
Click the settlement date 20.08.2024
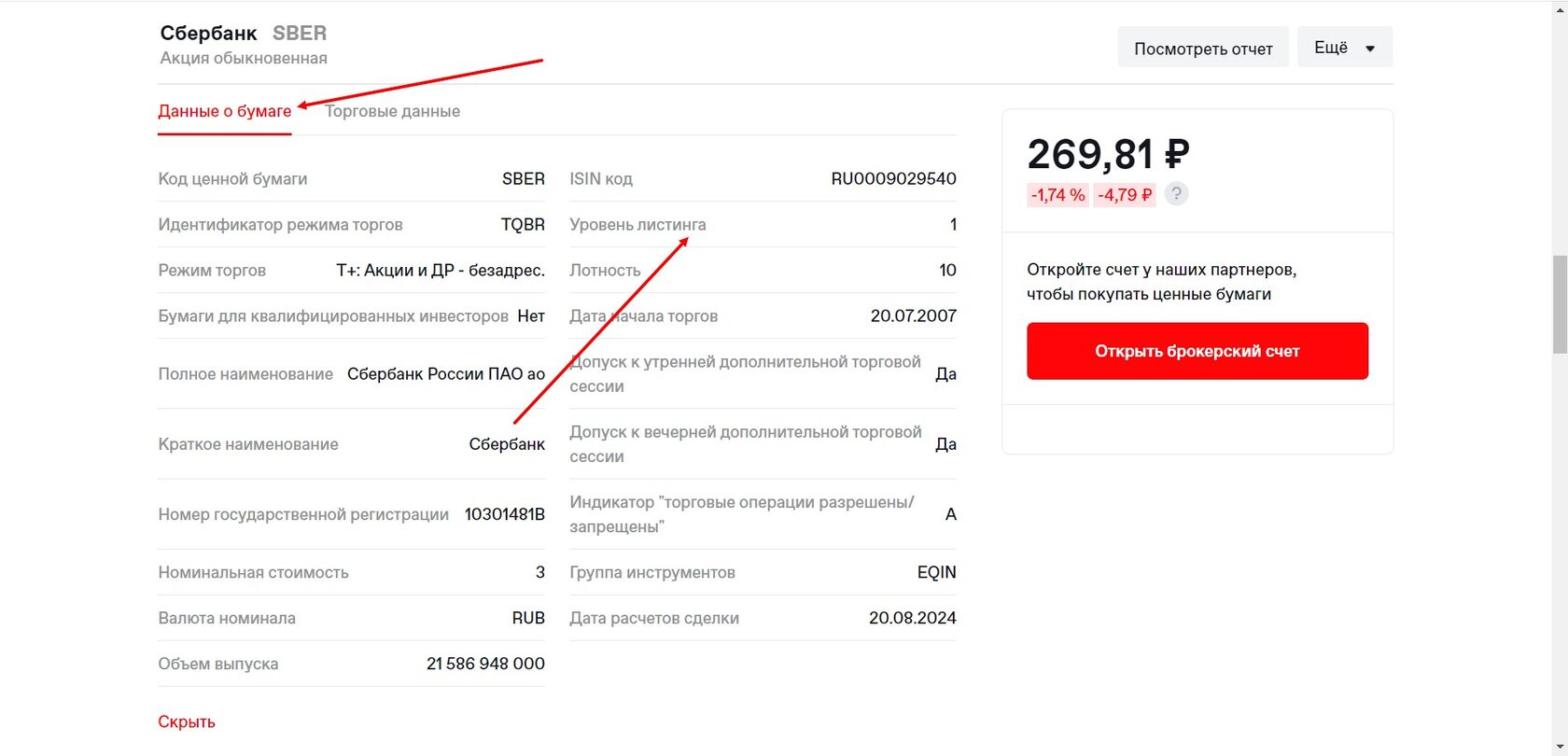tap(912, 618)
